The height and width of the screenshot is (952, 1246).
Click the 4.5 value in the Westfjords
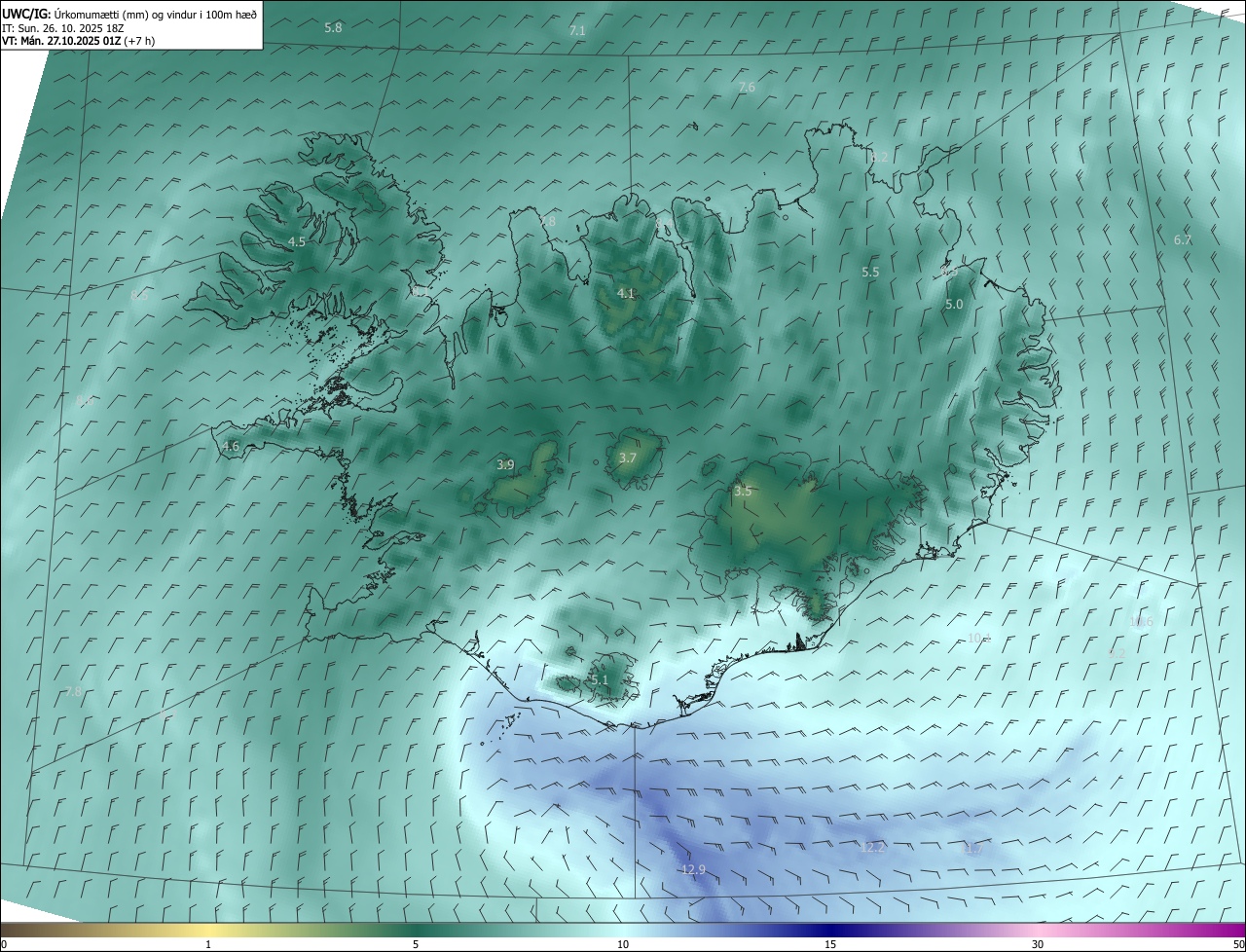(x=297, y=241)
